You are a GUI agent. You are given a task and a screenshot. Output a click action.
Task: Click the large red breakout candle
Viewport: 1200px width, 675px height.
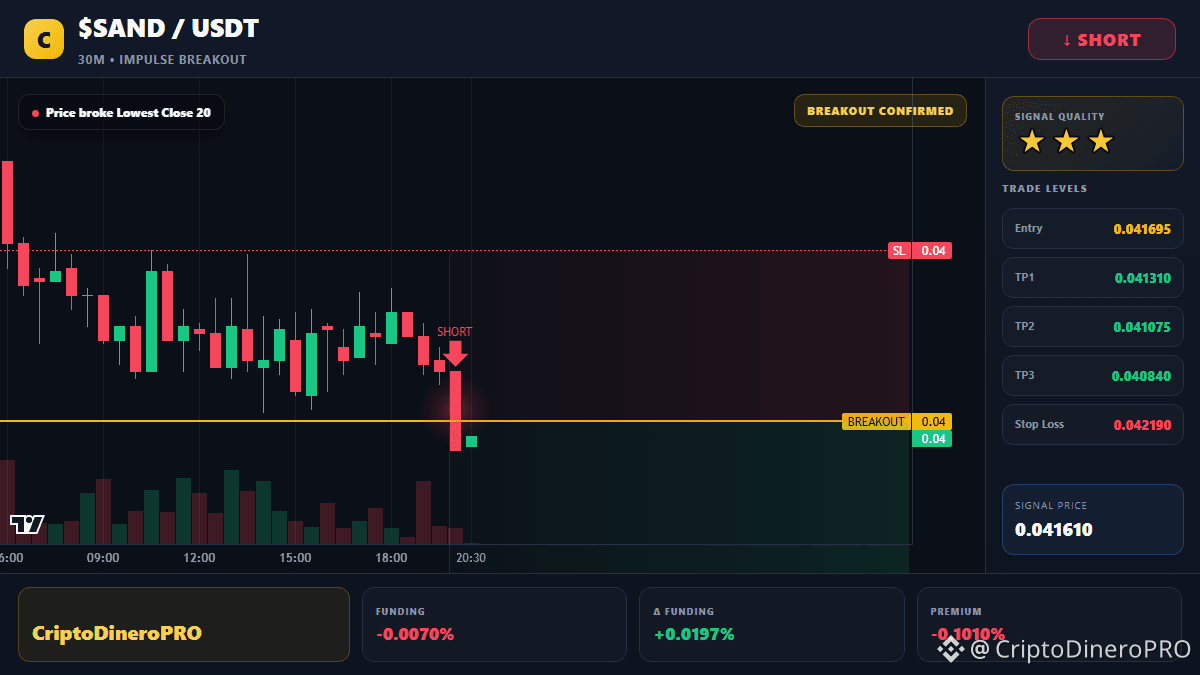pos(455,411)
